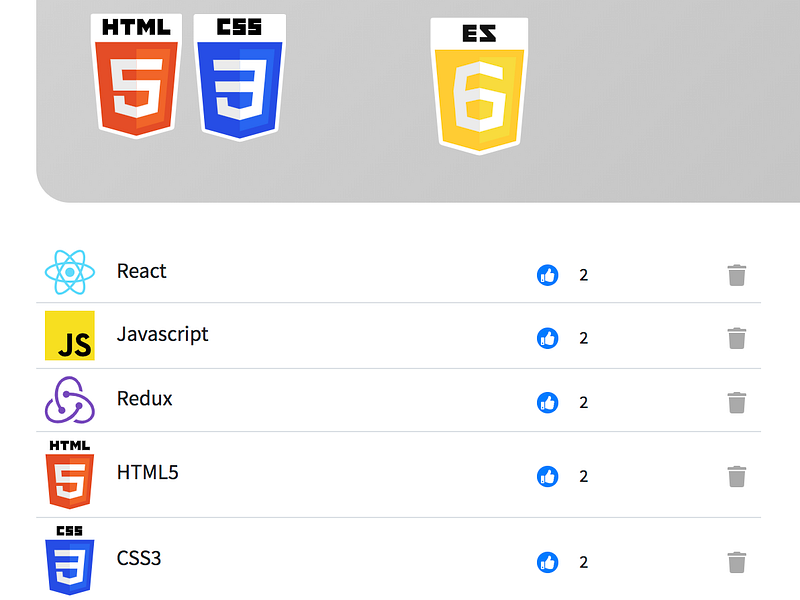Select the React list item label
This screenshot has width=800, height=600.
point(142,271)
